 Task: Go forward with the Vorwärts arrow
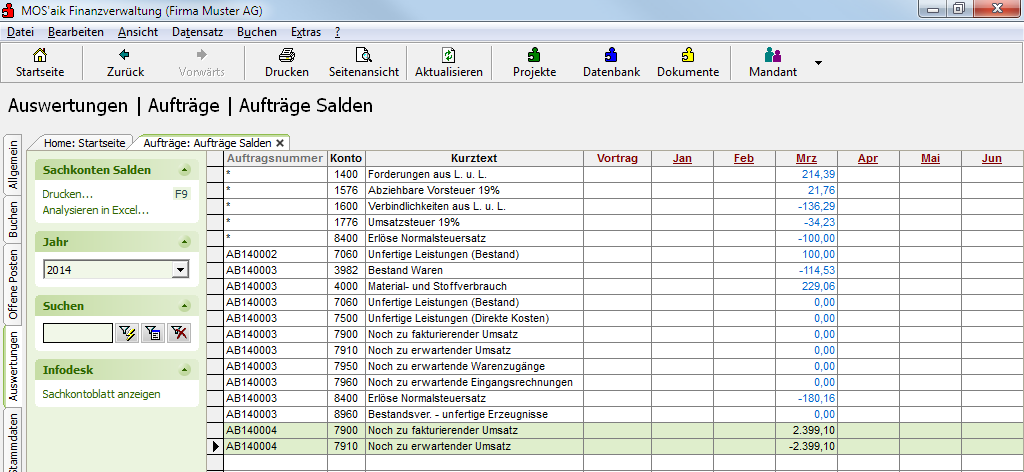coord(201,63)
